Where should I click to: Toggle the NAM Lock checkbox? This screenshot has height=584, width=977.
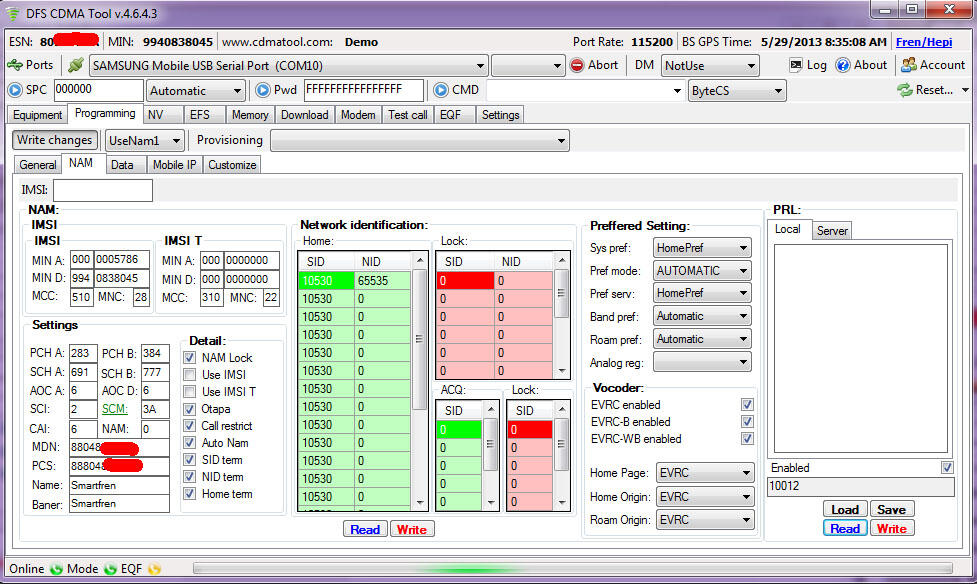189,358
